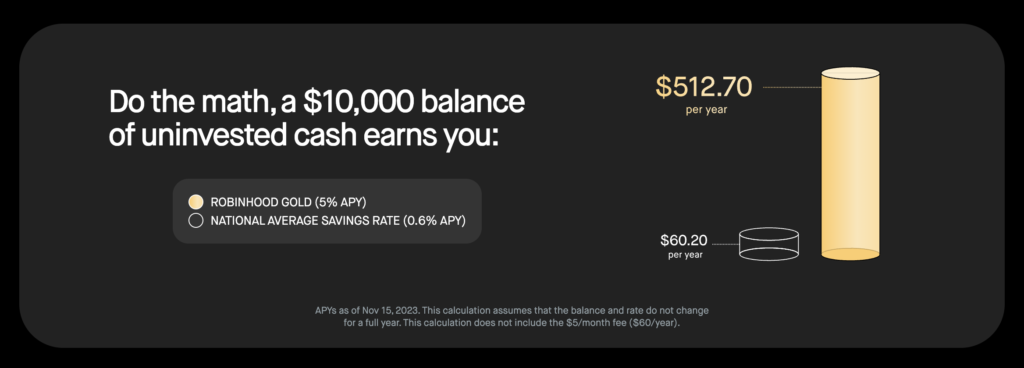Image resolution: width=1024 pixels, height=368 pixels.
Task: Click the 'Do the math' headline
Action: pos(317,102)
